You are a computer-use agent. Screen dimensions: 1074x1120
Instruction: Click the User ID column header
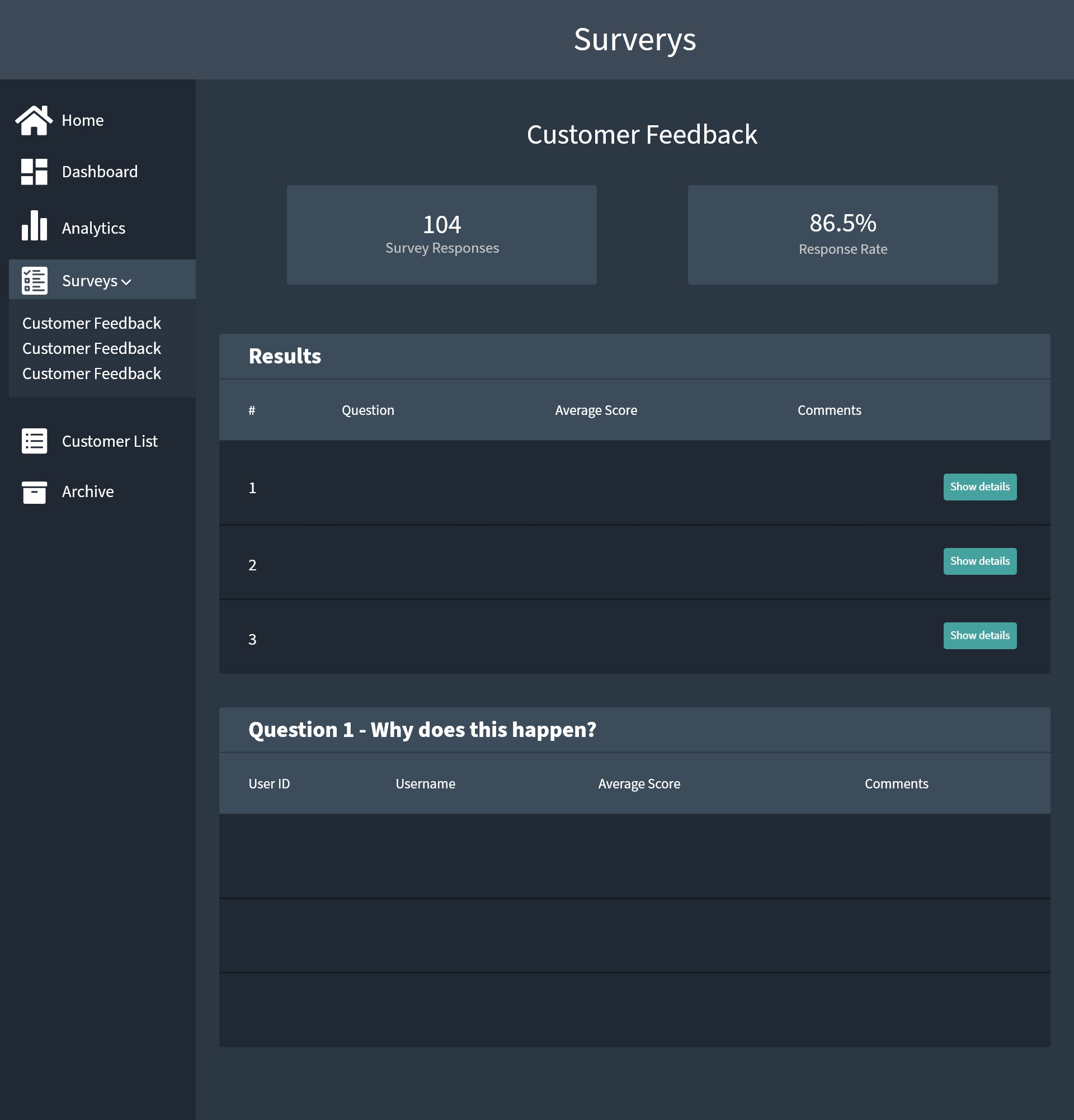pyautogui.click(x=269, y=784)
